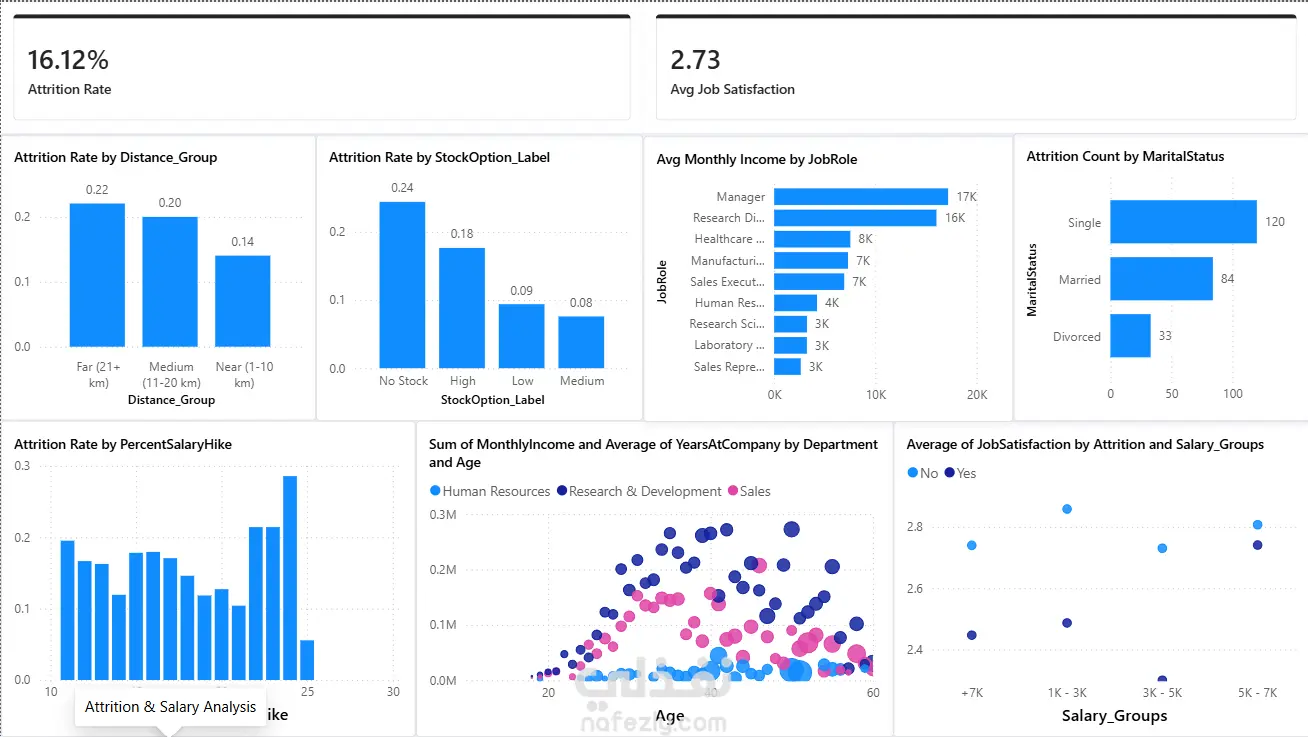
Task: Select the No attrition legend marker
Action: pos(912,473)
